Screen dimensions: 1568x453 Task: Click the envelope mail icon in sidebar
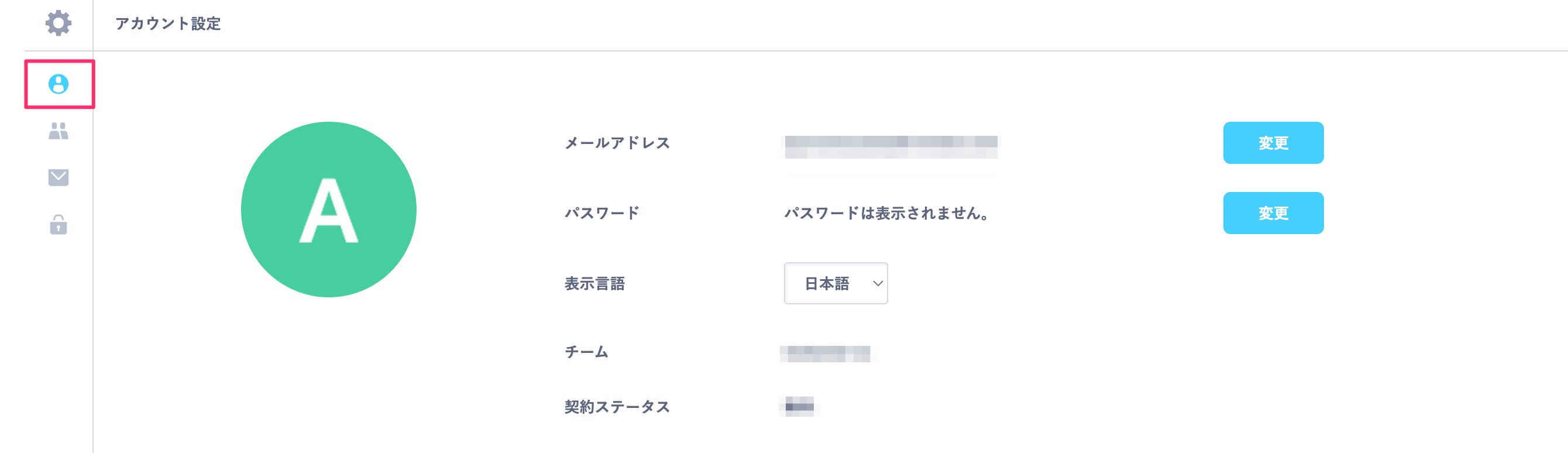(58, 177)
